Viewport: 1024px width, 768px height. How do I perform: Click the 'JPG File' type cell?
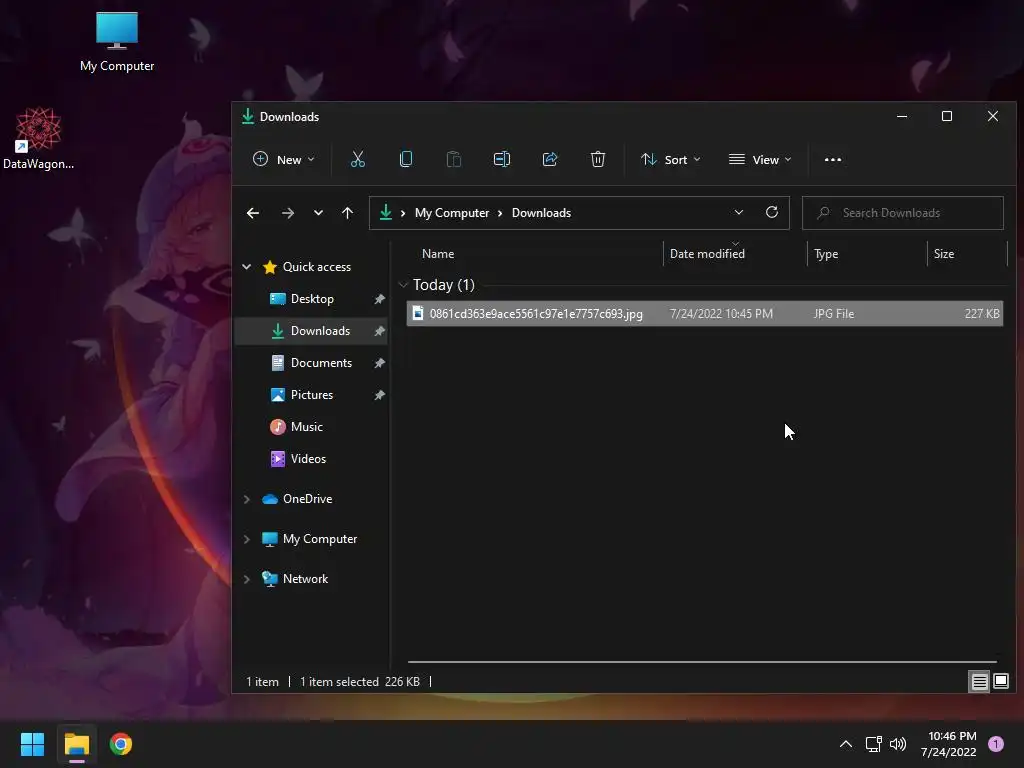pos(834,313)
